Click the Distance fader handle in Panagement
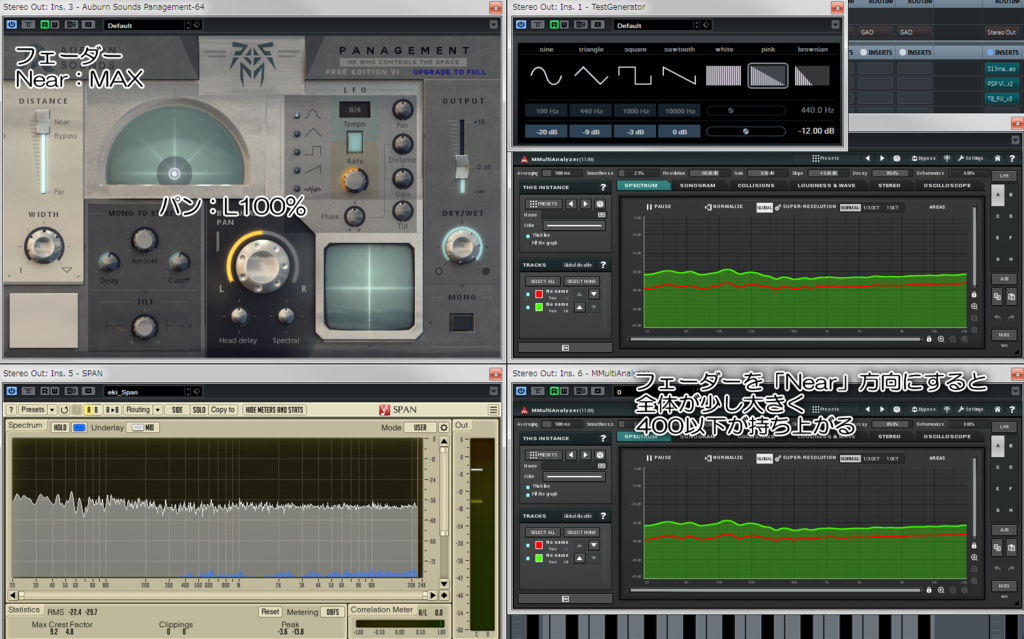The width and height of the screenshot is (1024, 639). click(43, 122)
